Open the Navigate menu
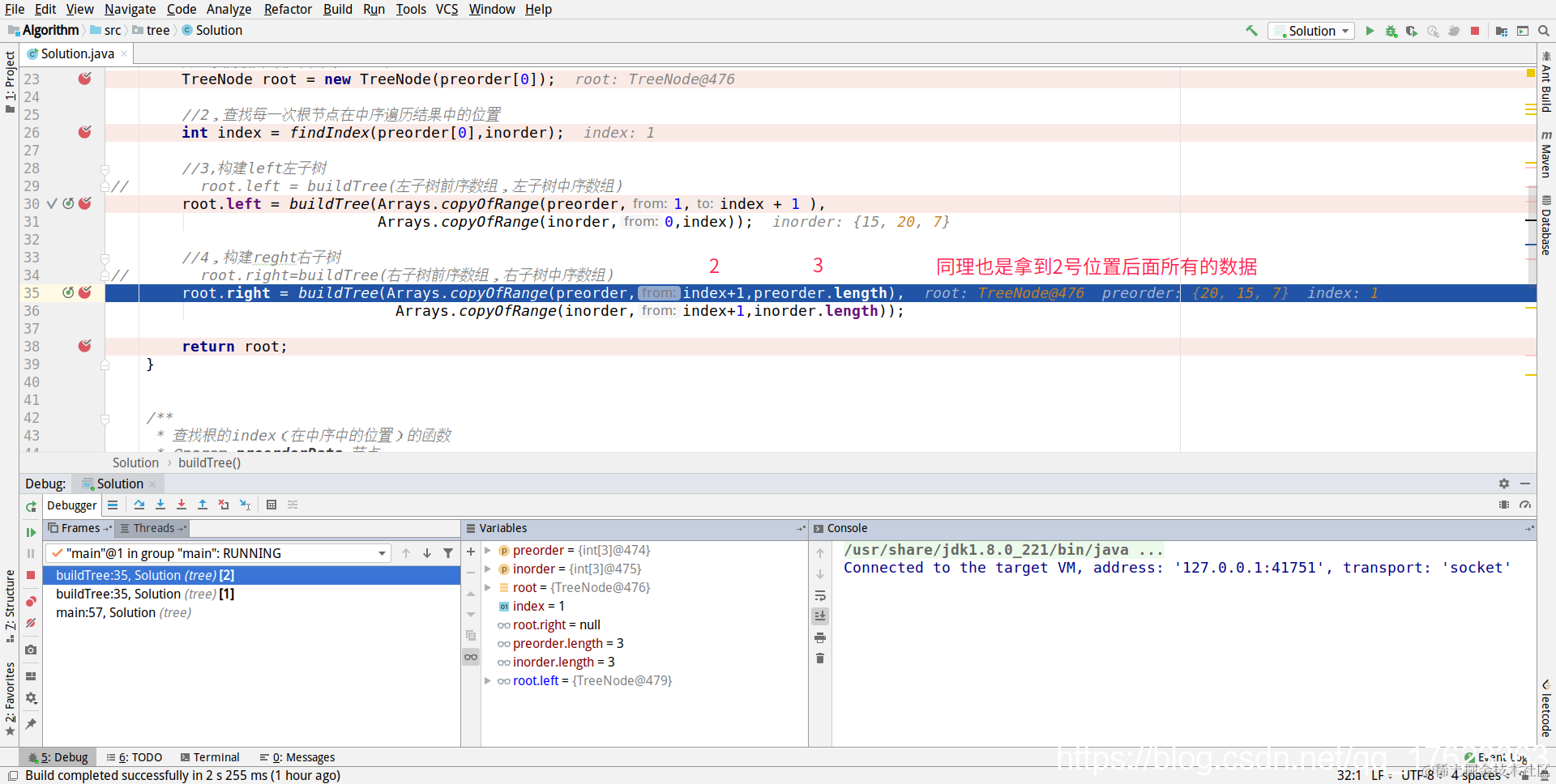The image size is (1556, 784). (130, 9)
